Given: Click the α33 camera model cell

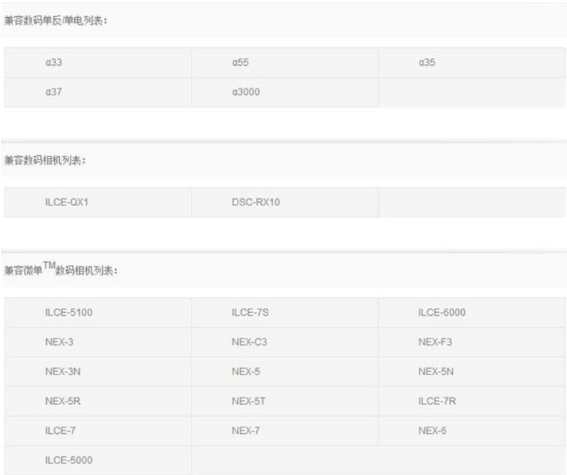Looking at the screenshot, I should (98, 63).
